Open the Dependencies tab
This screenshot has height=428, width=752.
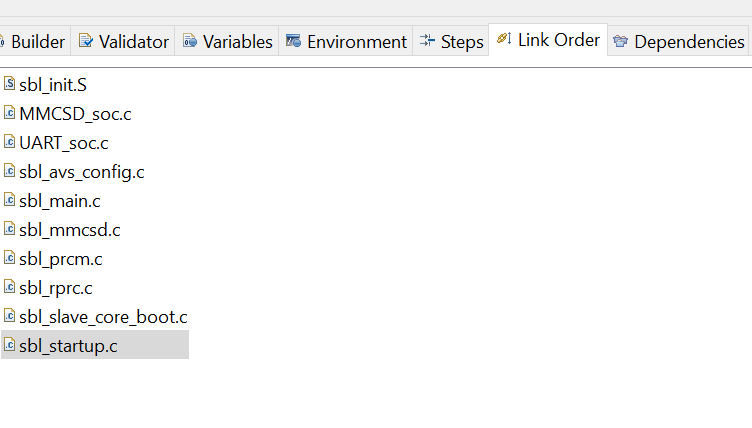click(679, 42)
